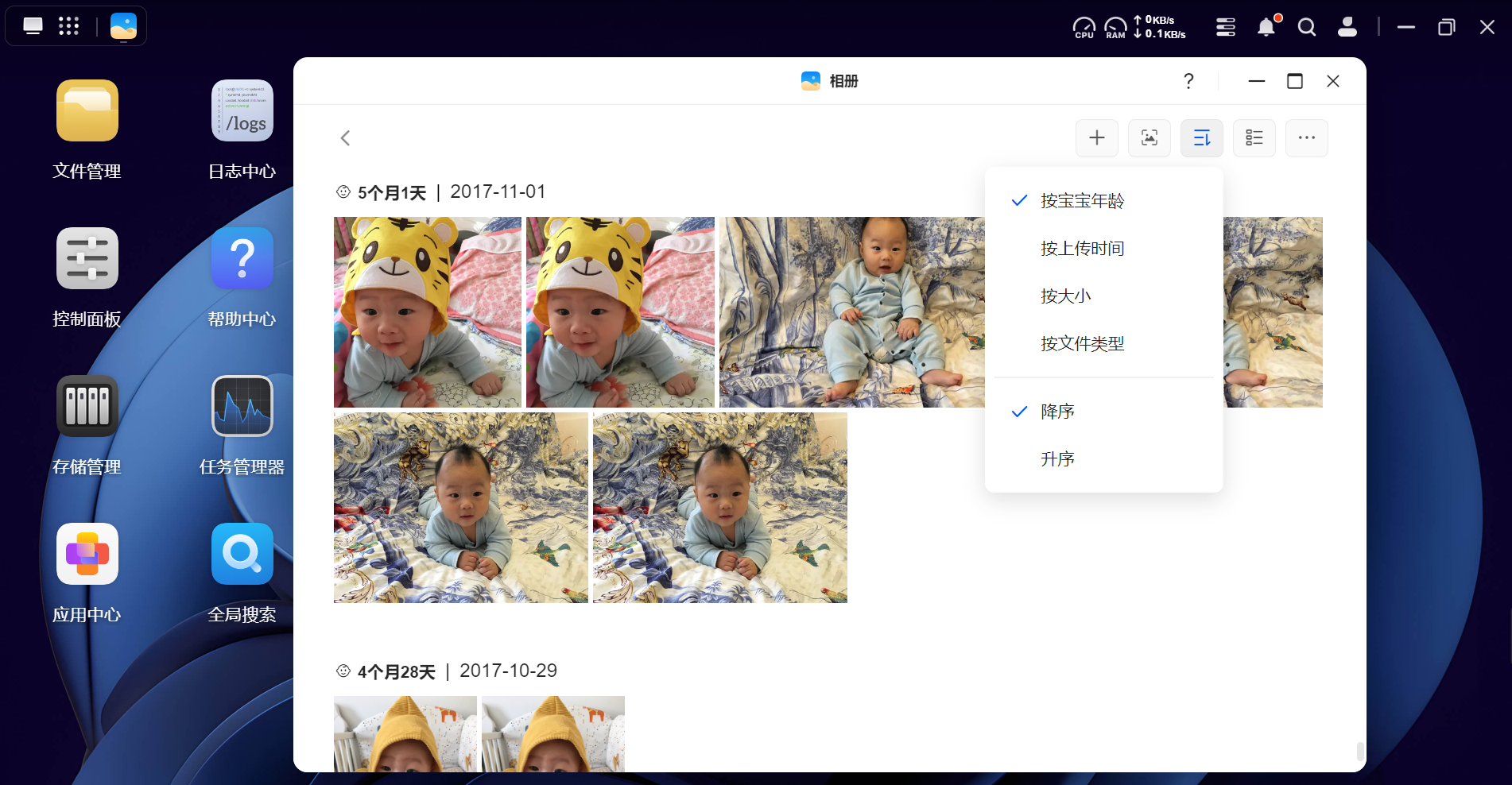Click the photo select frame icon

(x=1150, y=138)
